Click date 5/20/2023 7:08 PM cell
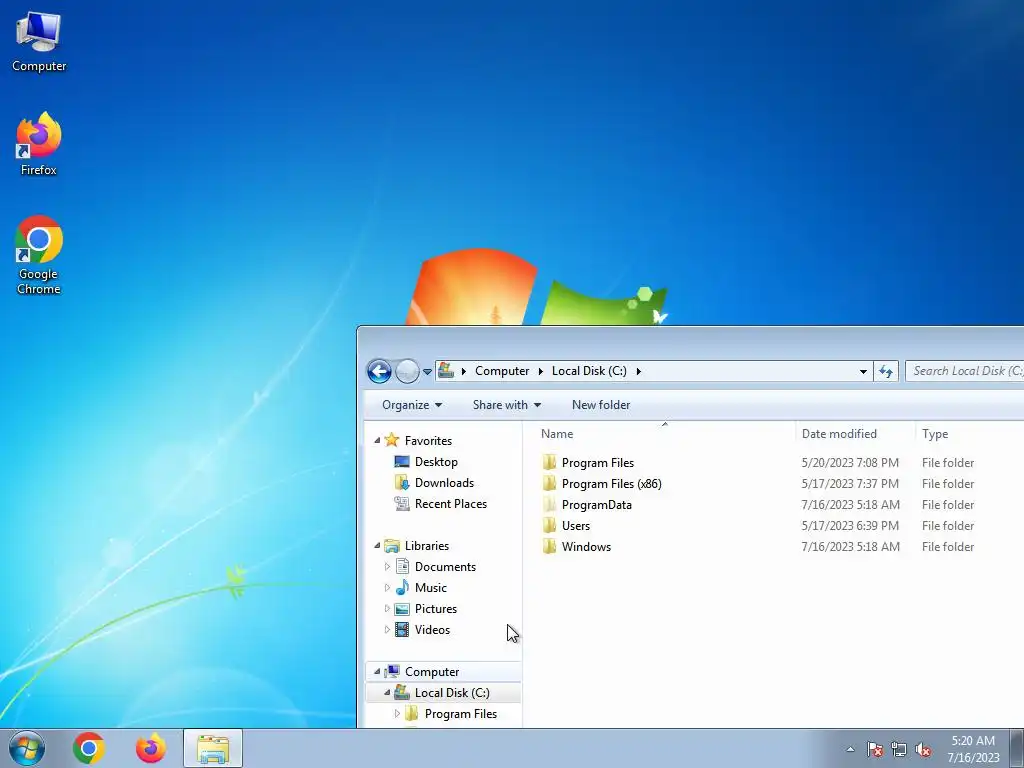Screen dimensions: 1024x768 pos(850,462)
